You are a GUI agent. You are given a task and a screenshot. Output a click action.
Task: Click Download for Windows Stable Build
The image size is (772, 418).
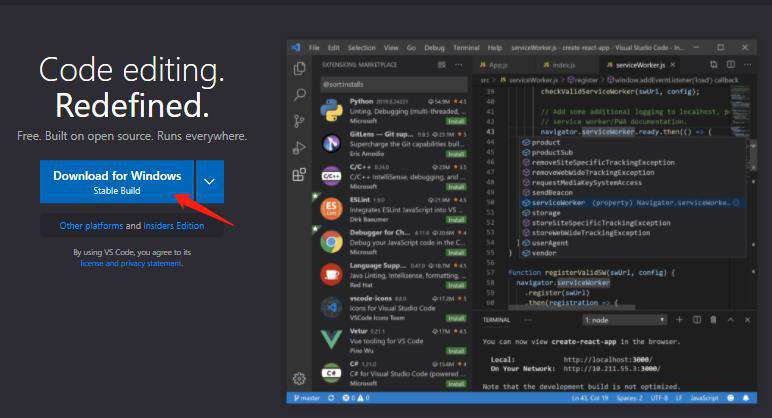[x=117, y=182]
